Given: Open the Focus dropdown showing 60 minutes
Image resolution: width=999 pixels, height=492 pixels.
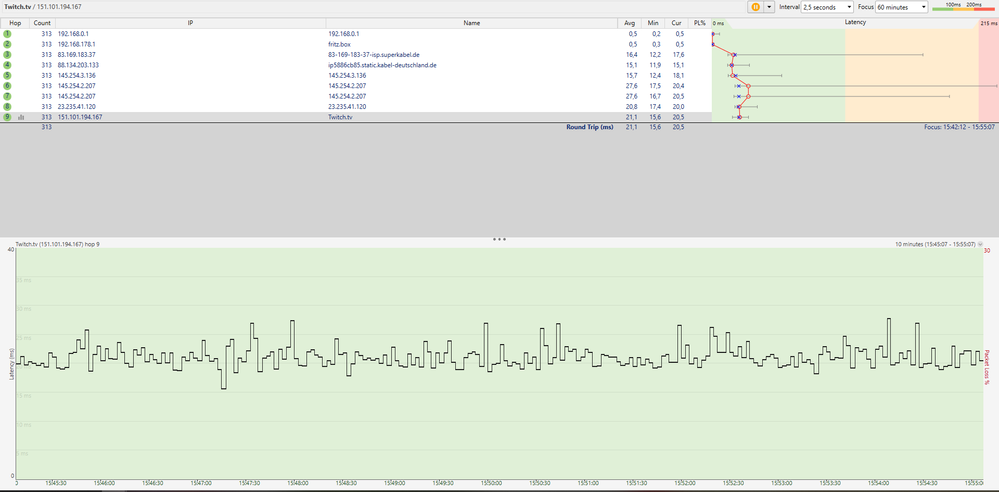Looking at the screenshot, I should point(901,6).
